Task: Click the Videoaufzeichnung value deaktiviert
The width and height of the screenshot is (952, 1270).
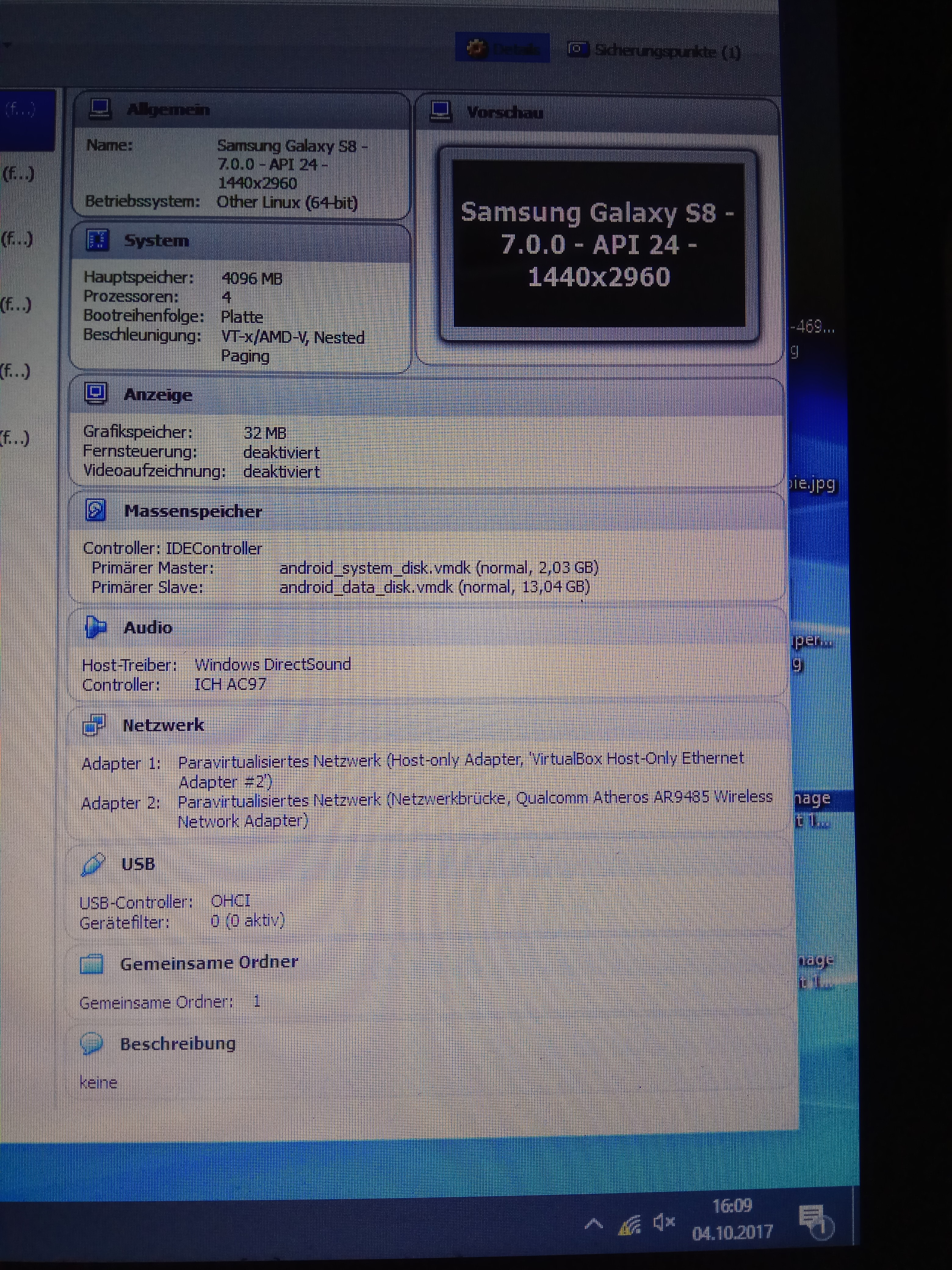Action: click(x=282, y=472)
